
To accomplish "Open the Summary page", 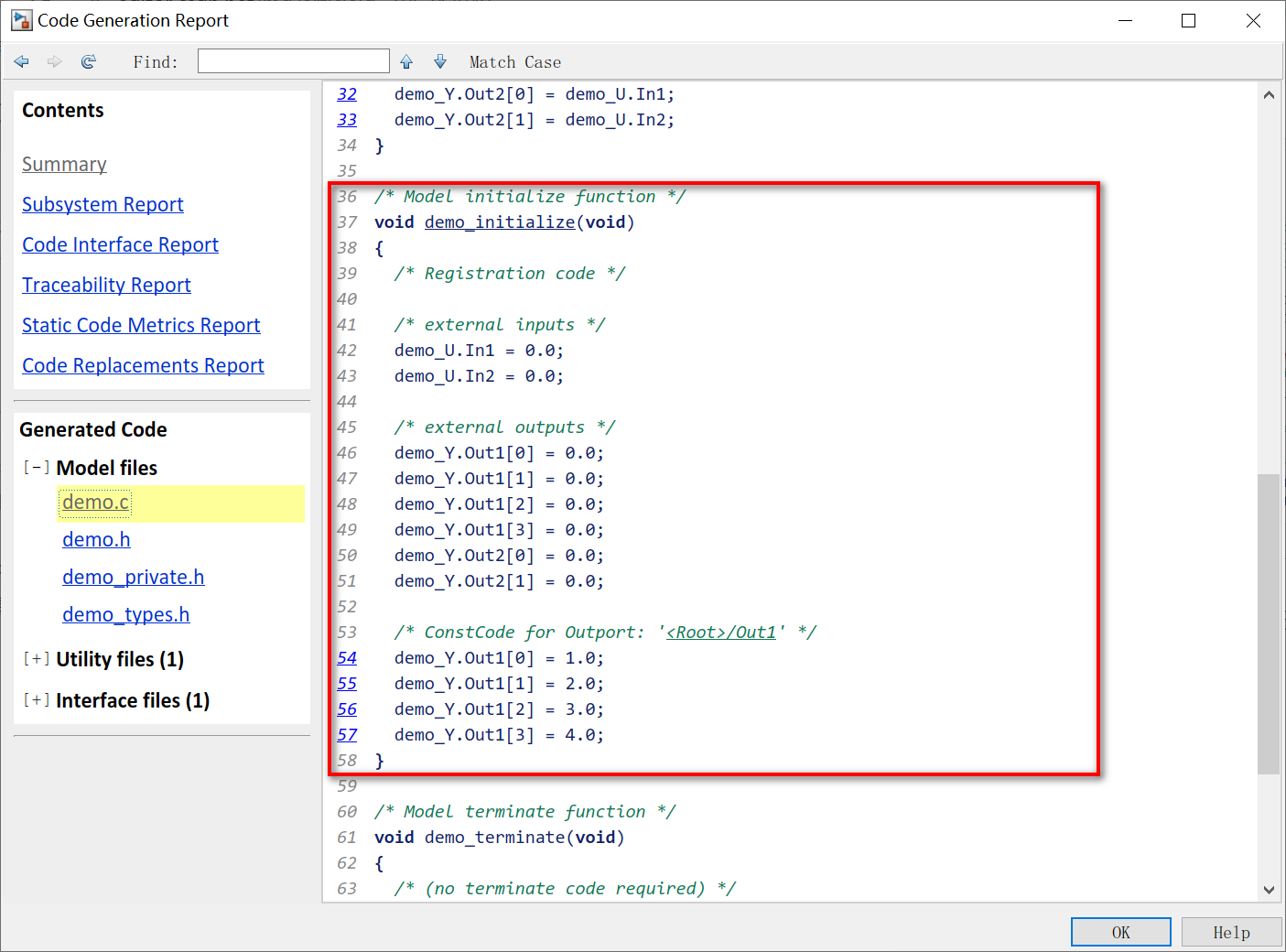I will (64, 164).
